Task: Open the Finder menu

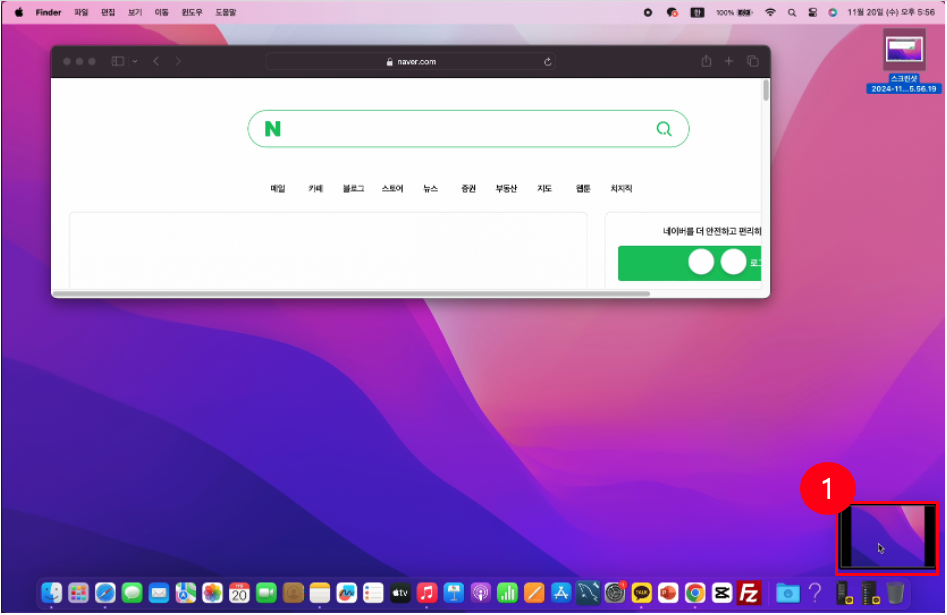Action: tap(48, 12)
